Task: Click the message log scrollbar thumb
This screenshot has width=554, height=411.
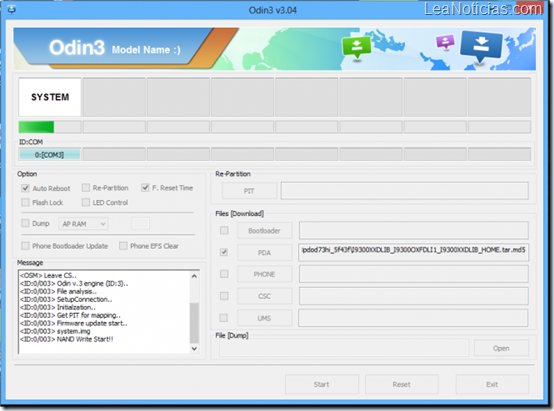Action: 194,323
